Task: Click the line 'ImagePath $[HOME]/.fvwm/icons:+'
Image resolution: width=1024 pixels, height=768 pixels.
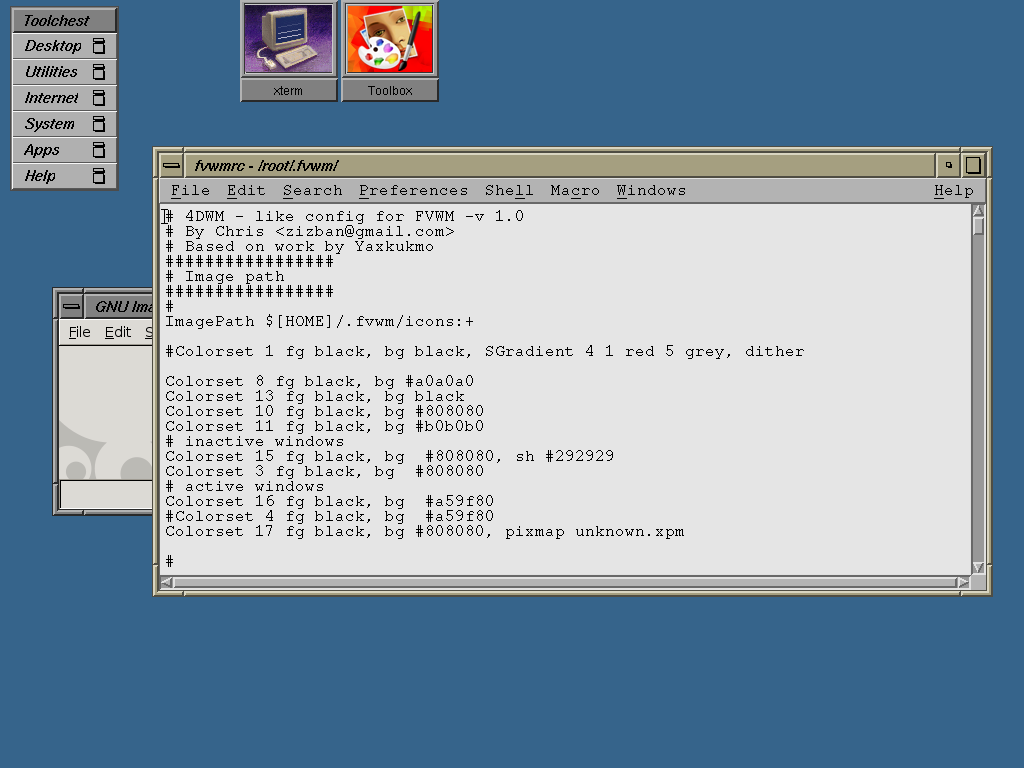Action: click(x=319, y=322)
